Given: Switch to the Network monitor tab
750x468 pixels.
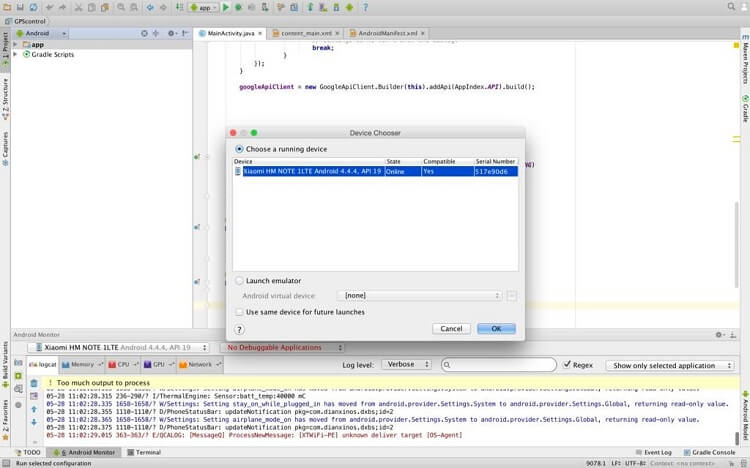Looking at the screenshot, I should [199, 365].
